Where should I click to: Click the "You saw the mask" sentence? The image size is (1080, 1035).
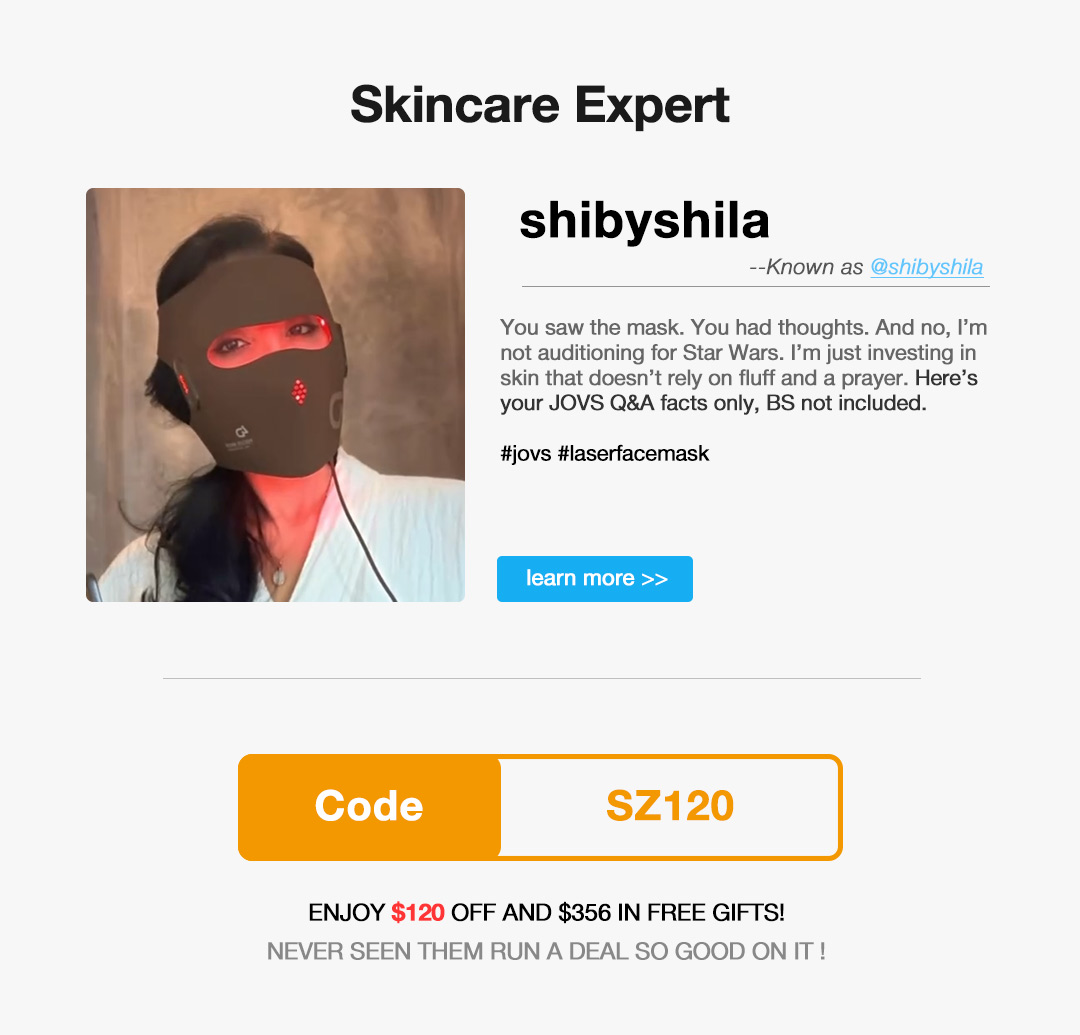click(x=593, y=327)
